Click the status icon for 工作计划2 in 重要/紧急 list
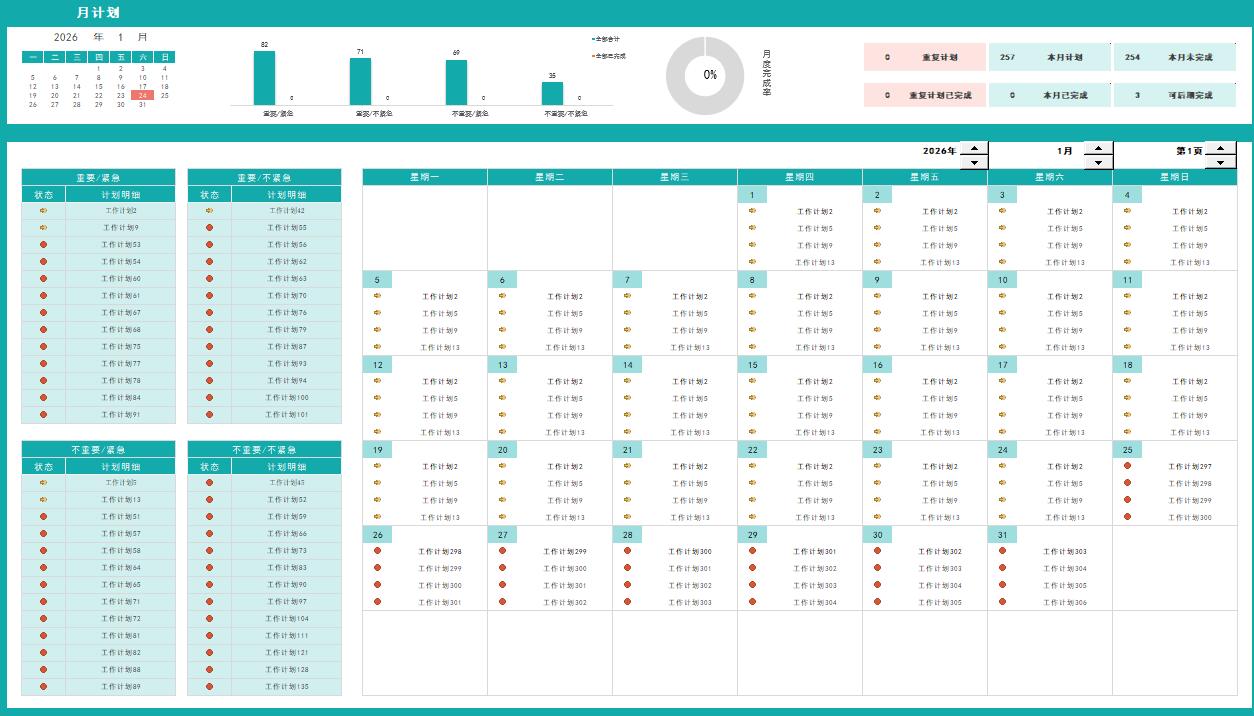Viewport: 1254px width, 716px height. (43, 211)
